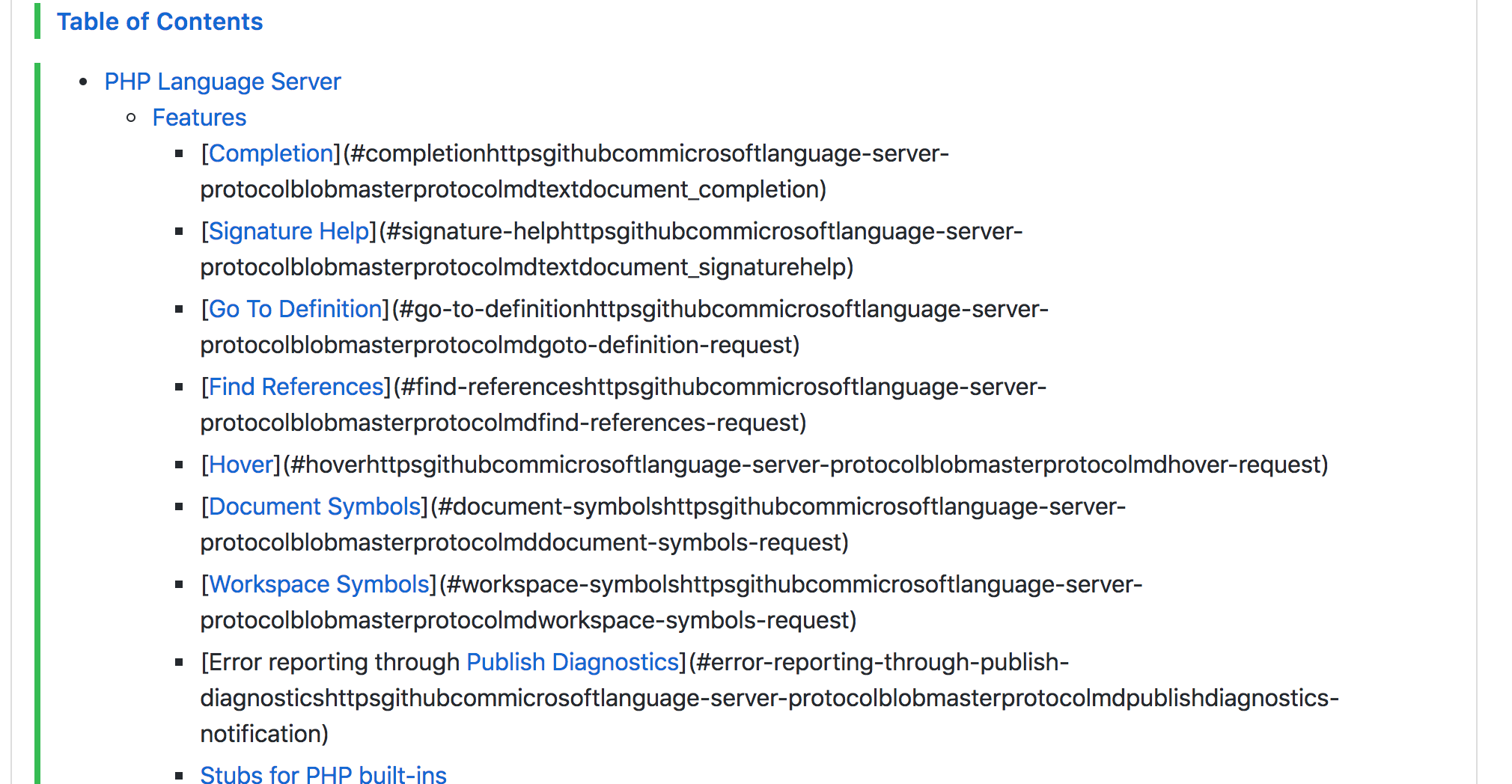Open the PHP Language Server link
The image size is (1512, 784).
coord(222,82)
